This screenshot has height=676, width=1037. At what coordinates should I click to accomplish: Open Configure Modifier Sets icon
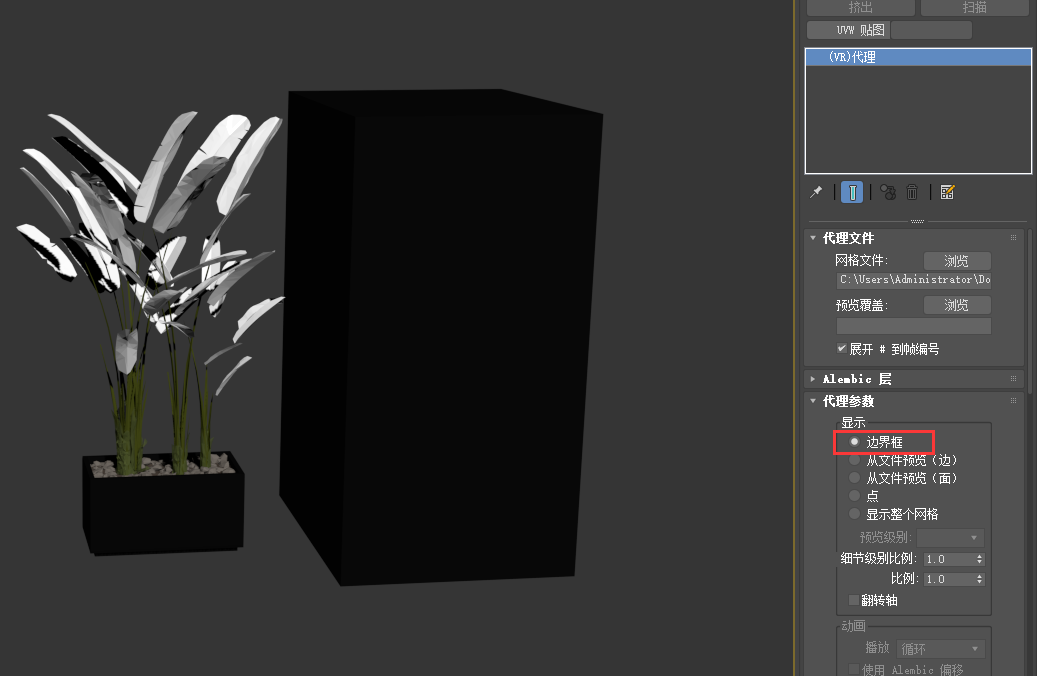(948, 192)
